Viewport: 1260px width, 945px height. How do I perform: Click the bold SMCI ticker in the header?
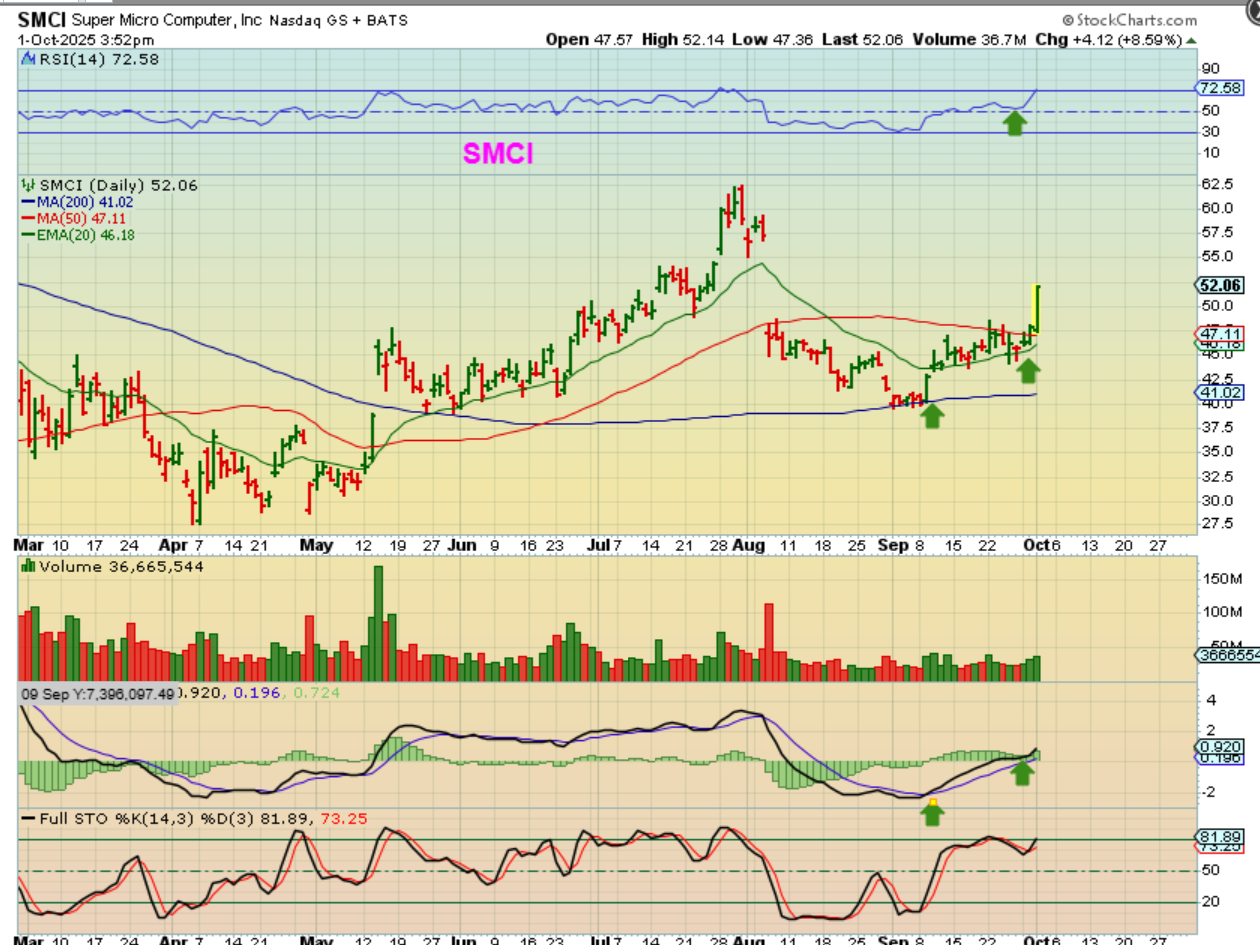tap(41, 19)
